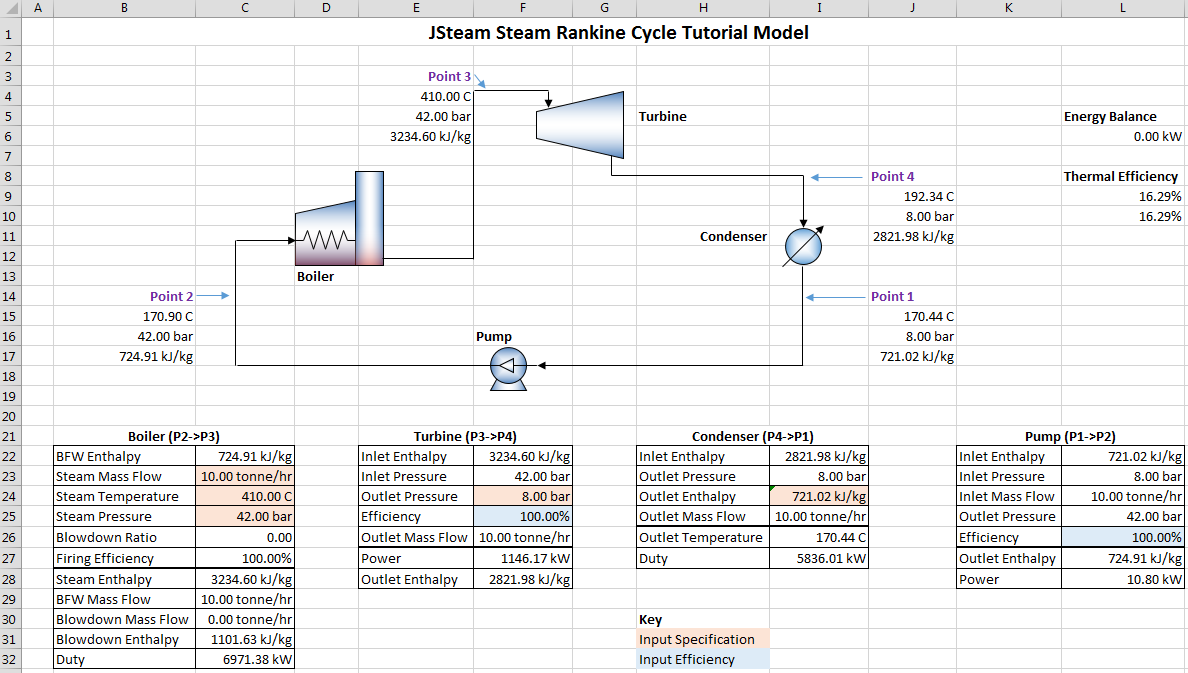This screenshot has width=1188, height=673.
Task: Select Point 4 enthalpy 2821.98 kJ/kg
Action: click(x=912, y=236)
